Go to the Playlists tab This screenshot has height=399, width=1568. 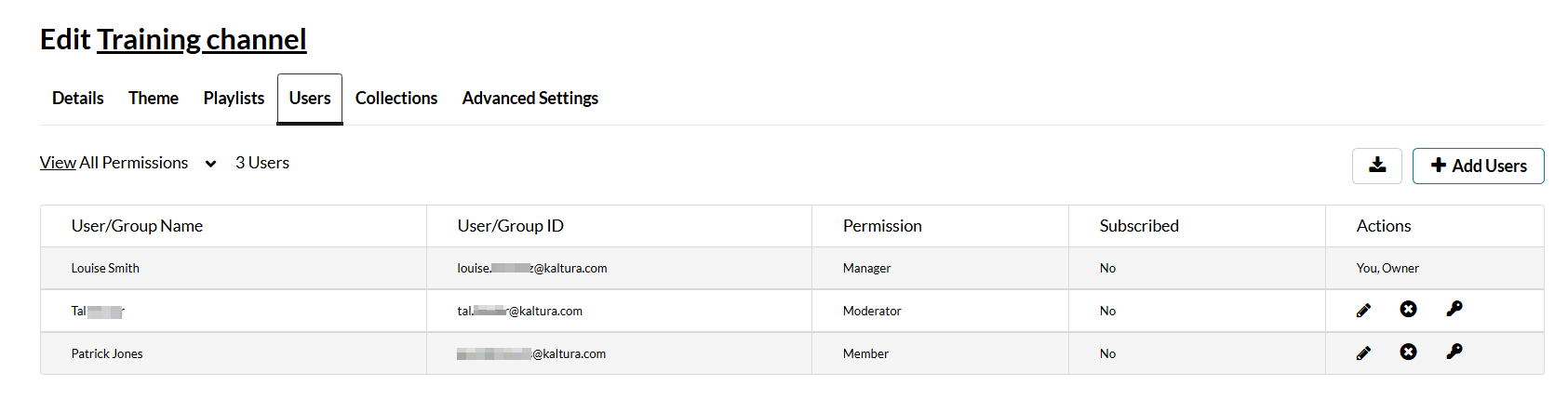click(234, 98)
